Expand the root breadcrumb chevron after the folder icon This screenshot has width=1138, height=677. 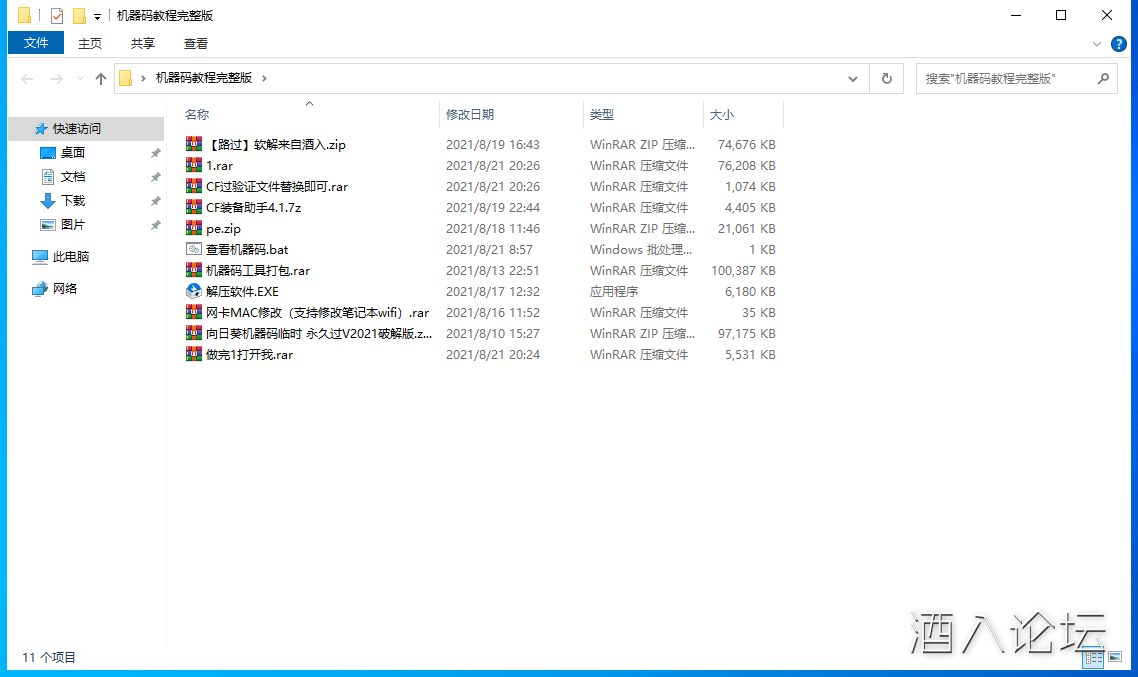point(143,78)
